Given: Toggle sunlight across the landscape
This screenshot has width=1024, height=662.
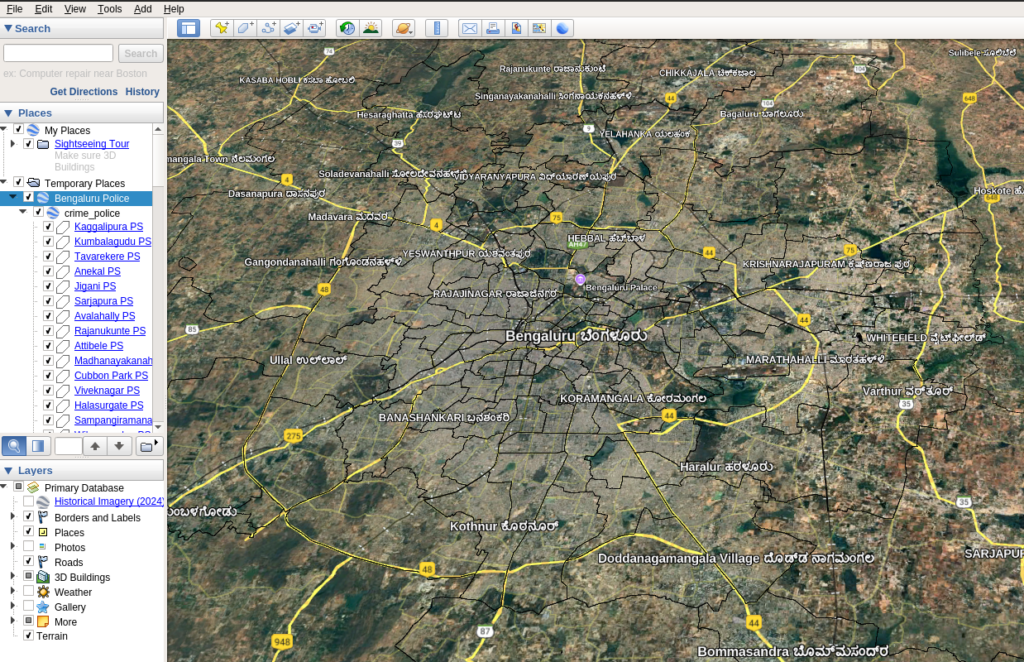Looking at the screenshot, I should coord(370,28).
